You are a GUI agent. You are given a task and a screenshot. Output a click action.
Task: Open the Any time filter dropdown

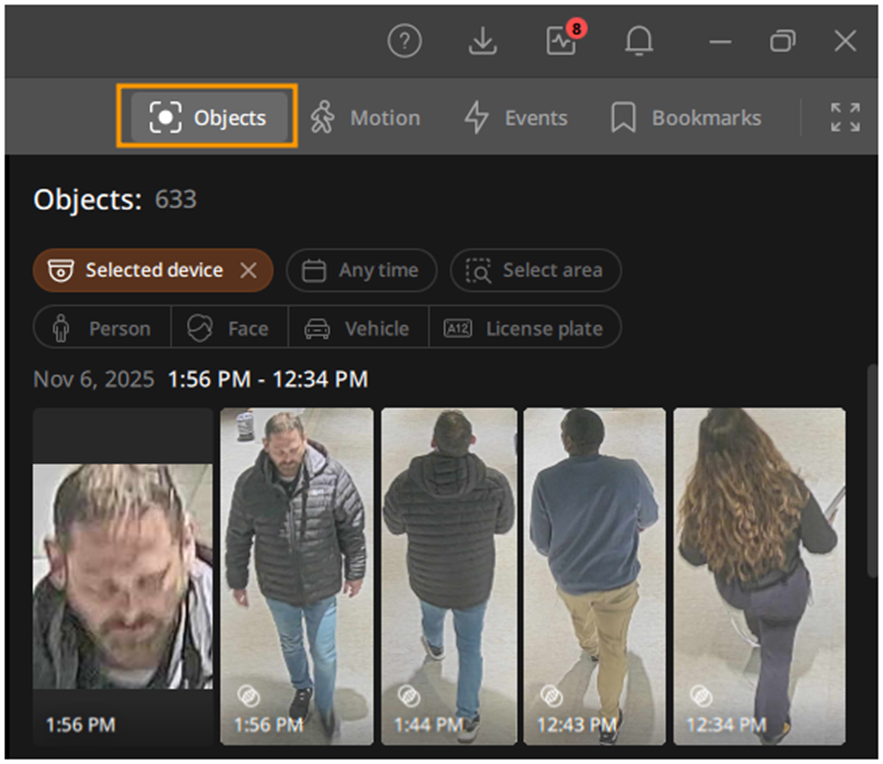tap(361, 271)
